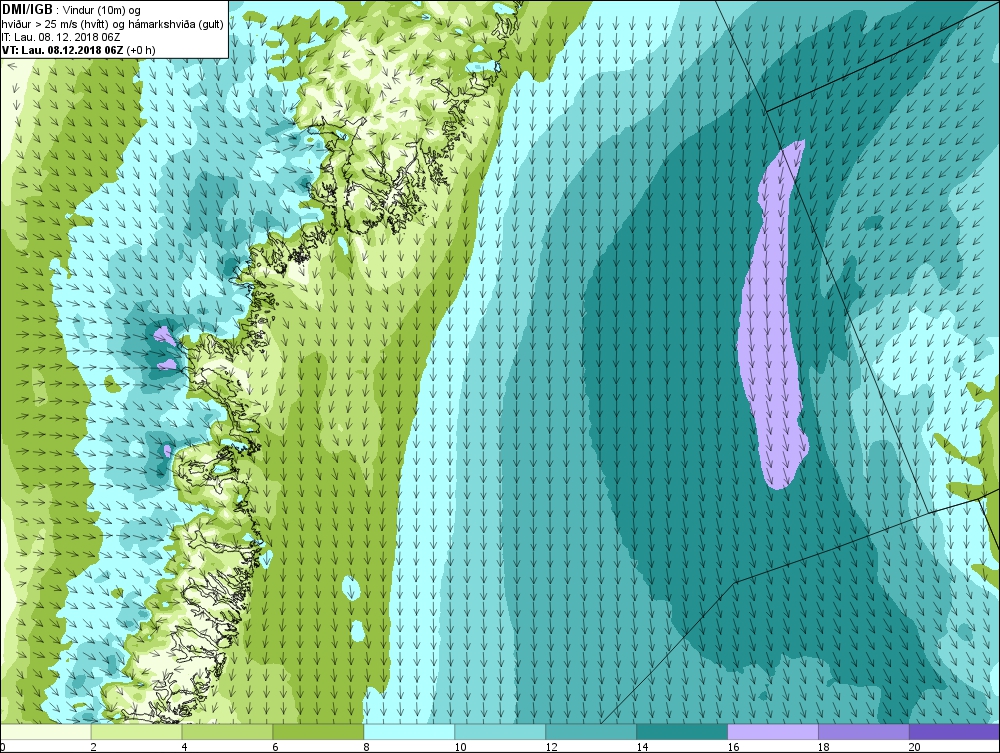Click the legend value 6

coord(276,747)
